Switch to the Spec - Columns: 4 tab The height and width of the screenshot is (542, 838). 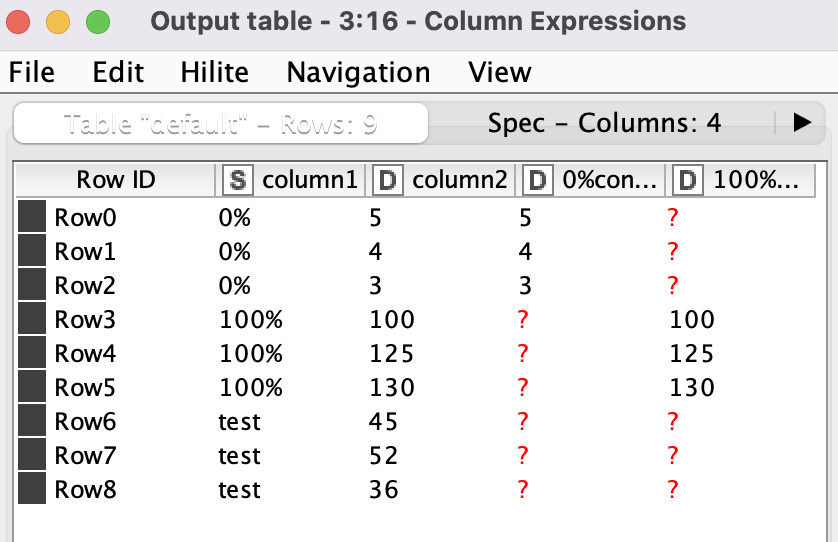coord(604,123)
